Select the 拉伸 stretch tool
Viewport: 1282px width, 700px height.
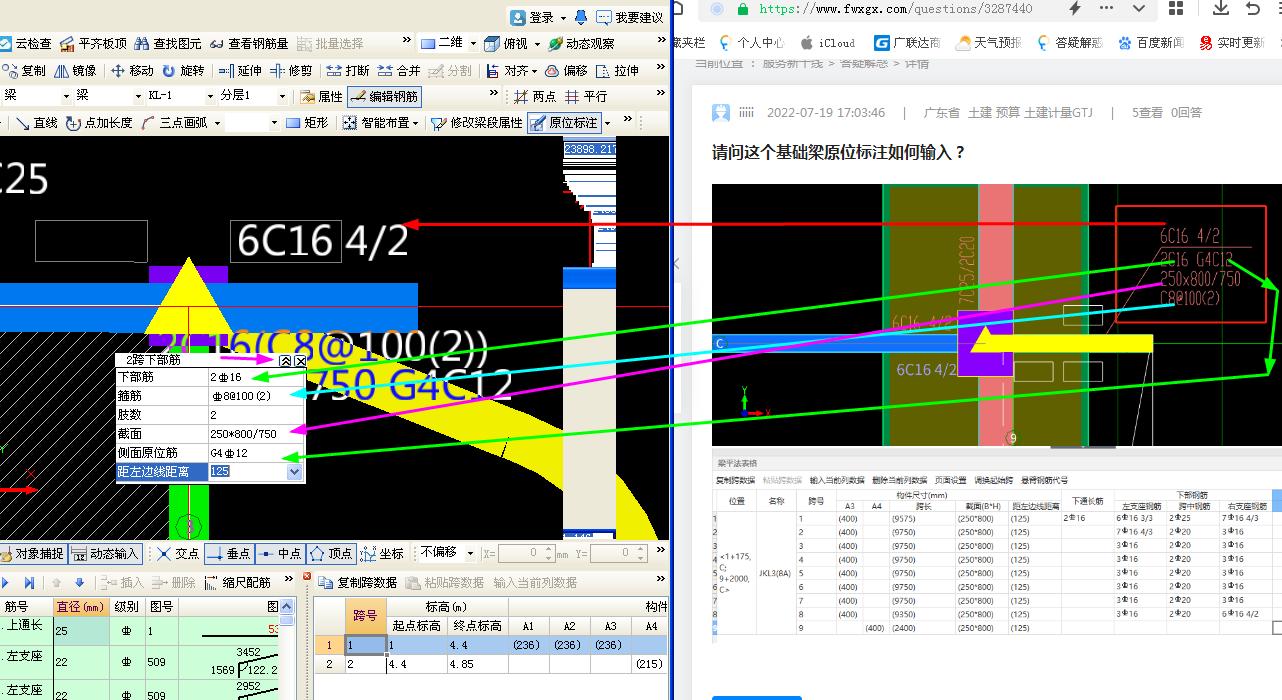[x=618, y=71]
